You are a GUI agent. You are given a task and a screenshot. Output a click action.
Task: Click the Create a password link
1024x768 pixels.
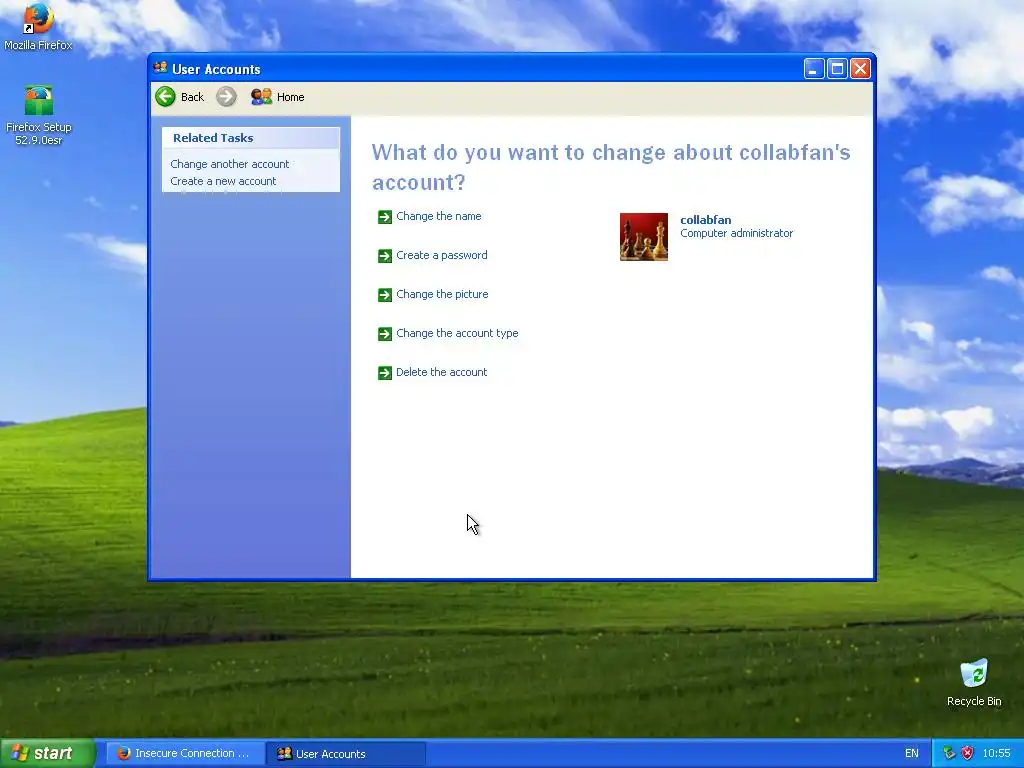tap(441, 255)
